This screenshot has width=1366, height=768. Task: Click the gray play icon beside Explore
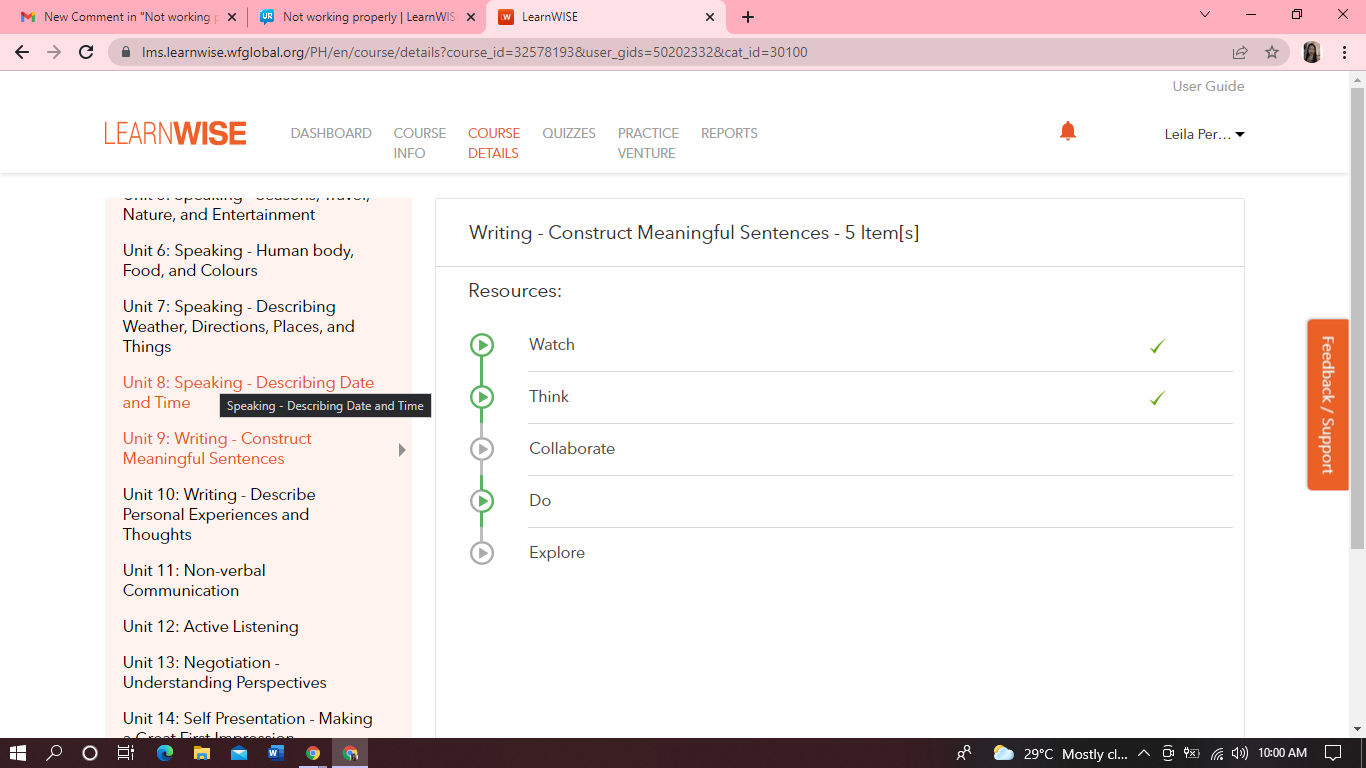click(482, 553)
